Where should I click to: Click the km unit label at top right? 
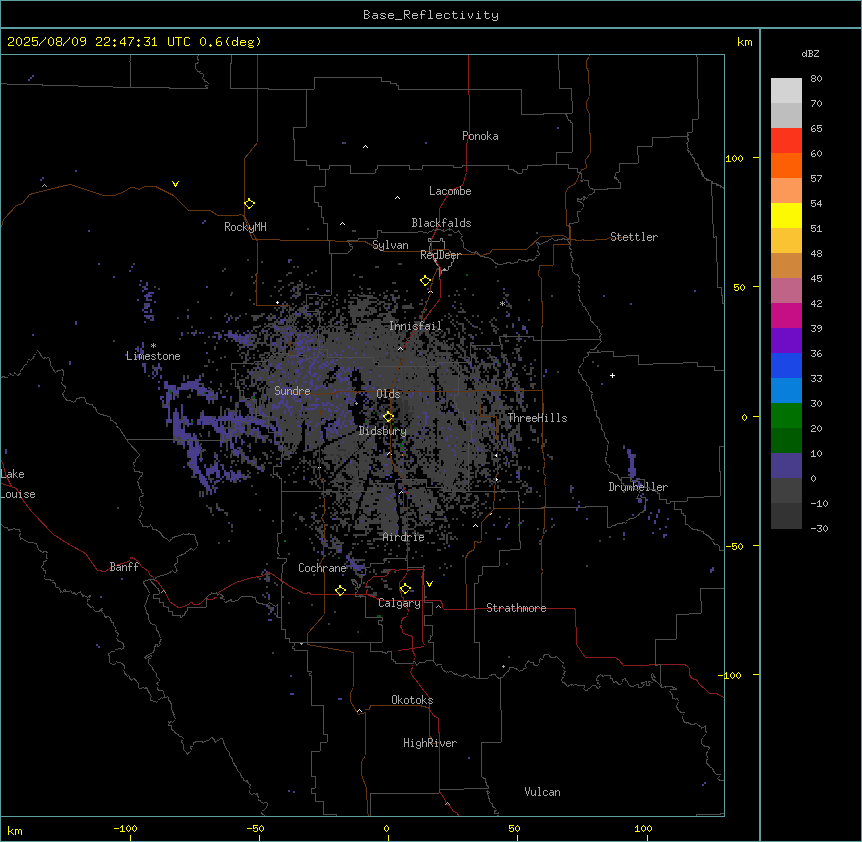[745, 42]
